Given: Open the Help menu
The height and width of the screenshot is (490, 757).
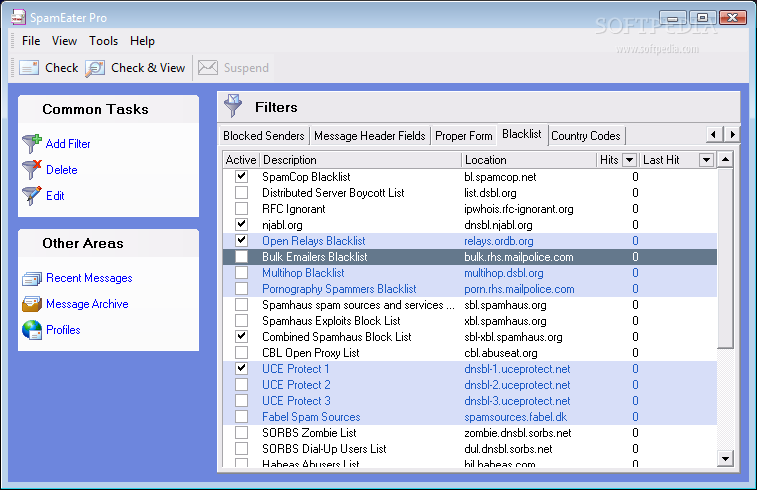Looking at the screenshot, I should (x=142, y=41).
